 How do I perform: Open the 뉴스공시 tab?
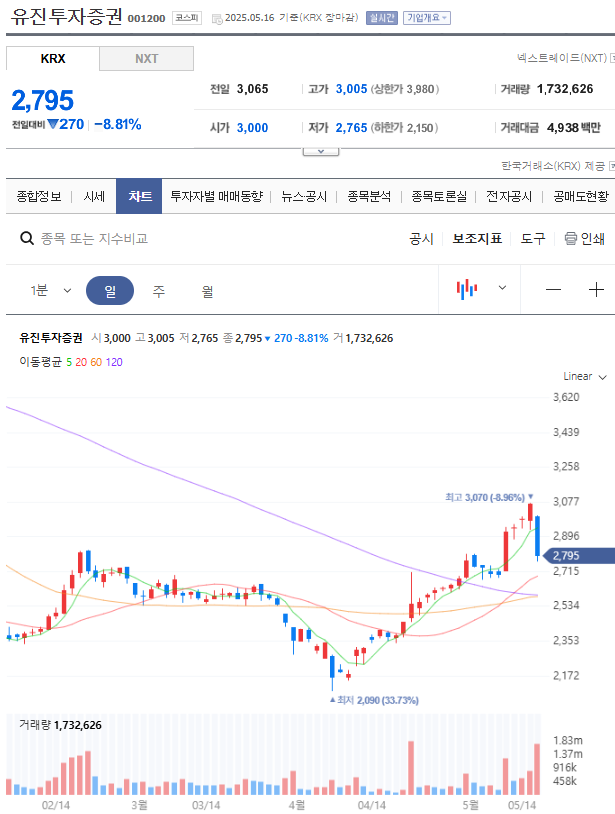pos(304,196)
